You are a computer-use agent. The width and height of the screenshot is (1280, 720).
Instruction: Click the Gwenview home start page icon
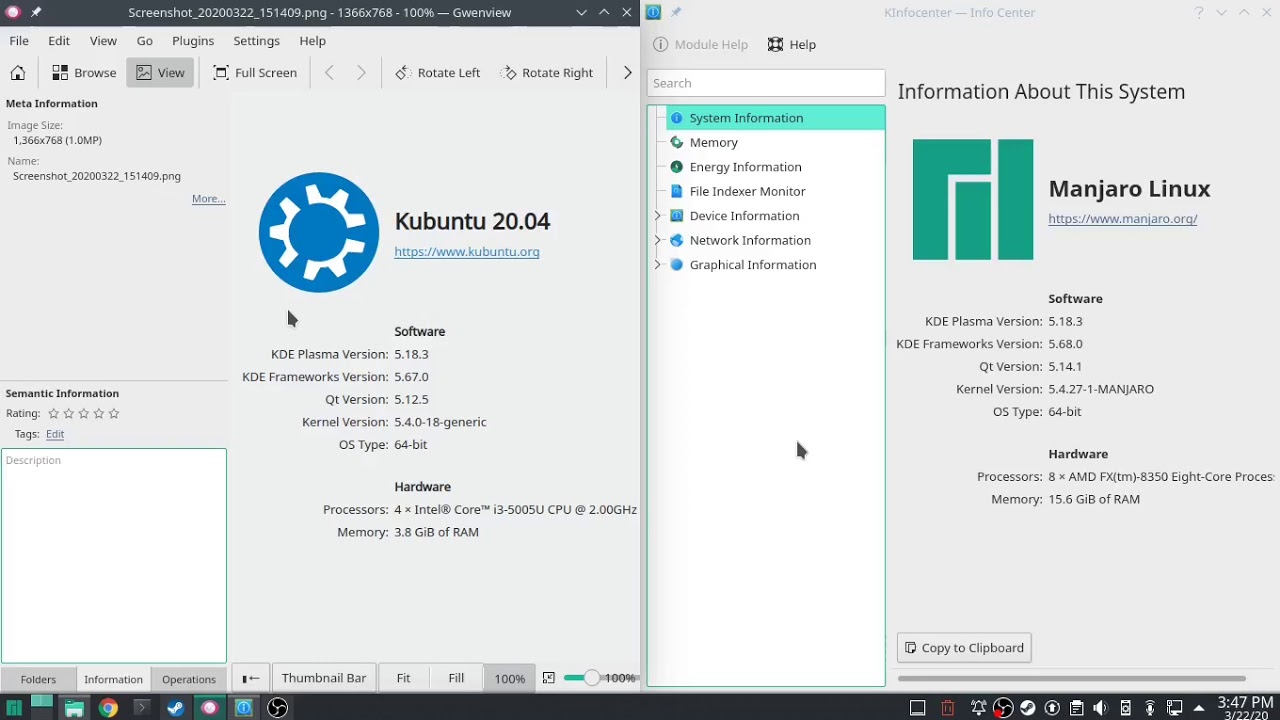click(17, 72)
